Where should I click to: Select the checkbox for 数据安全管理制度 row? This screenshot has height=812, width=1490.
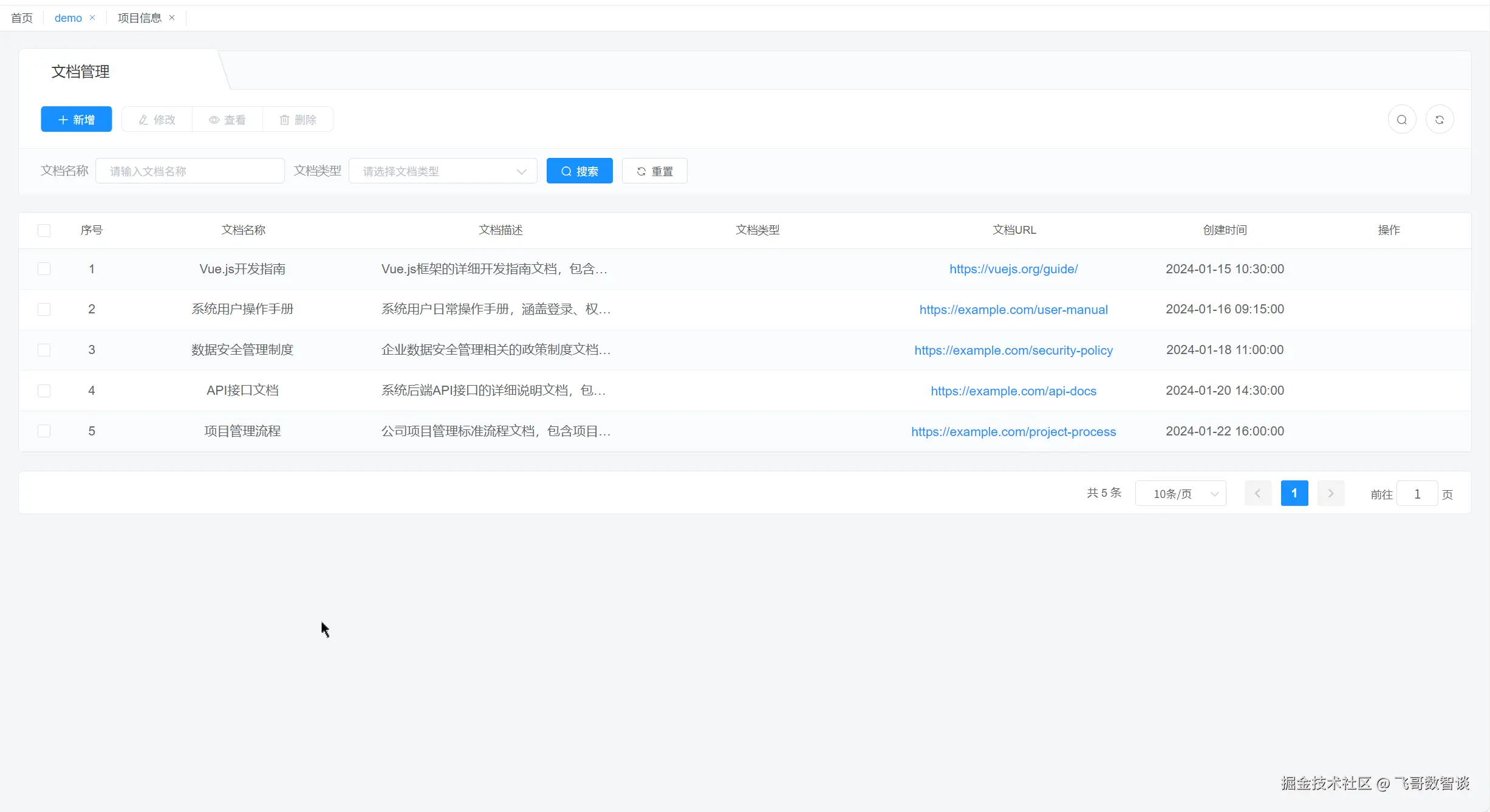pyautogui.click(x=44, y=350)
